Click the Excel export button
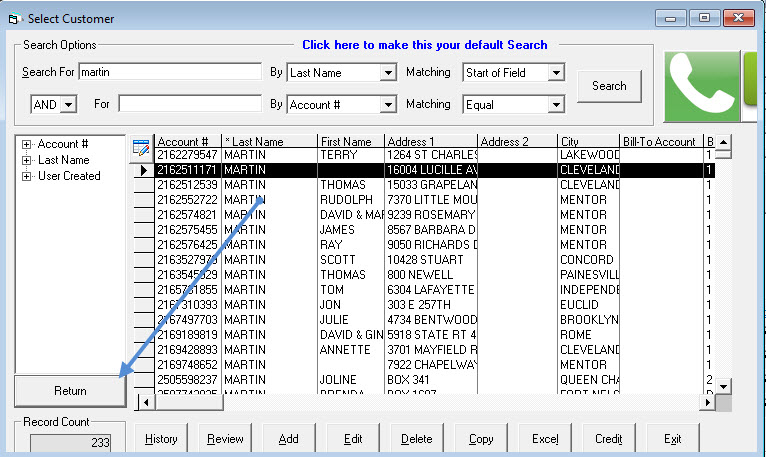766x457 pixels. point(545,439)
